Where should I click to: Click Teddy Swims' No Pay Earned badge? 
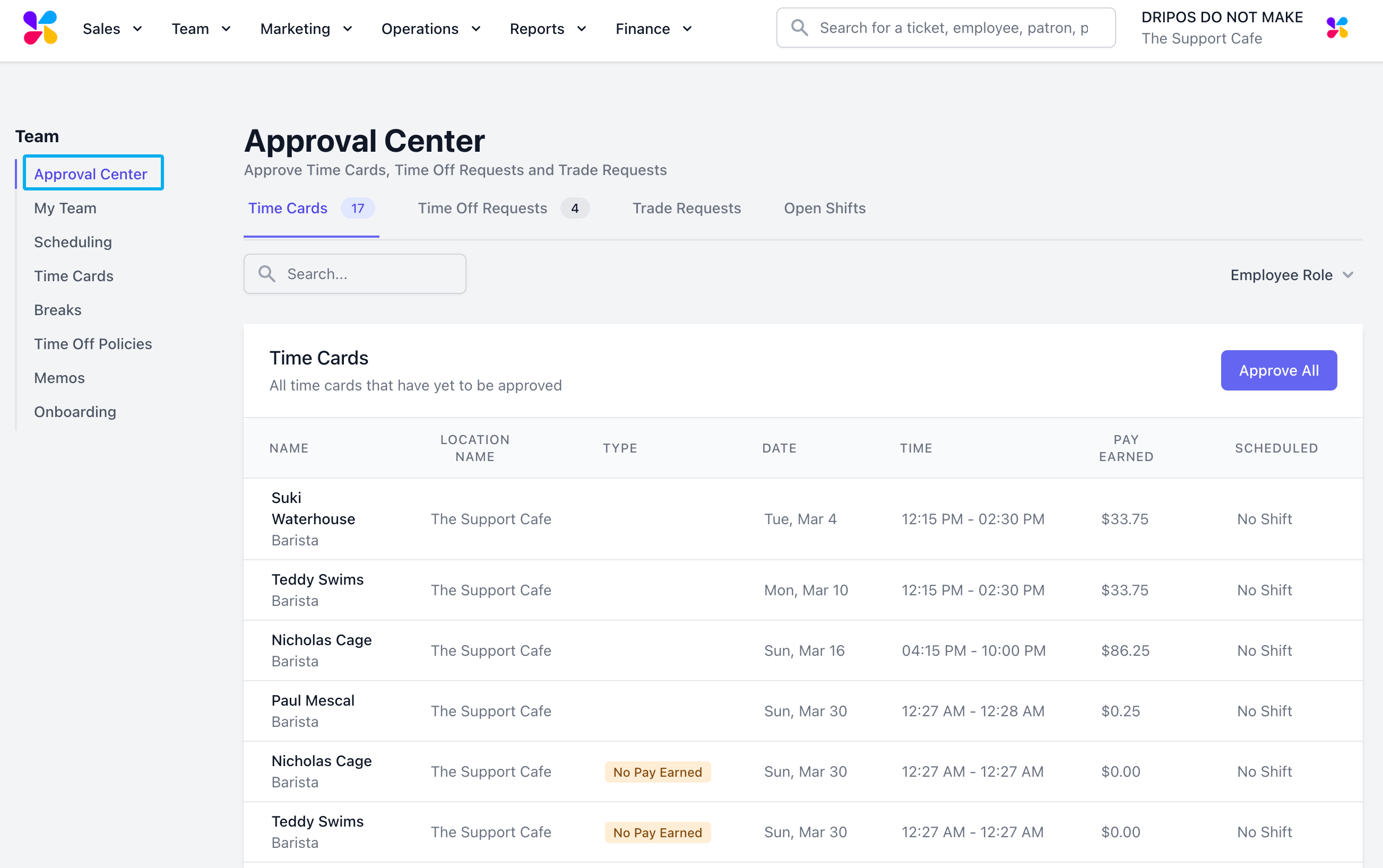(658, 832)
